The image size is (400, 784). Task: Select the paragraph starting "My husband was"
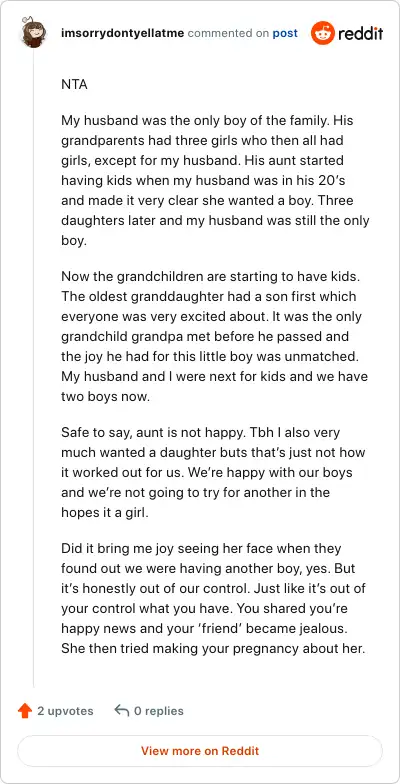click(215, 180)
